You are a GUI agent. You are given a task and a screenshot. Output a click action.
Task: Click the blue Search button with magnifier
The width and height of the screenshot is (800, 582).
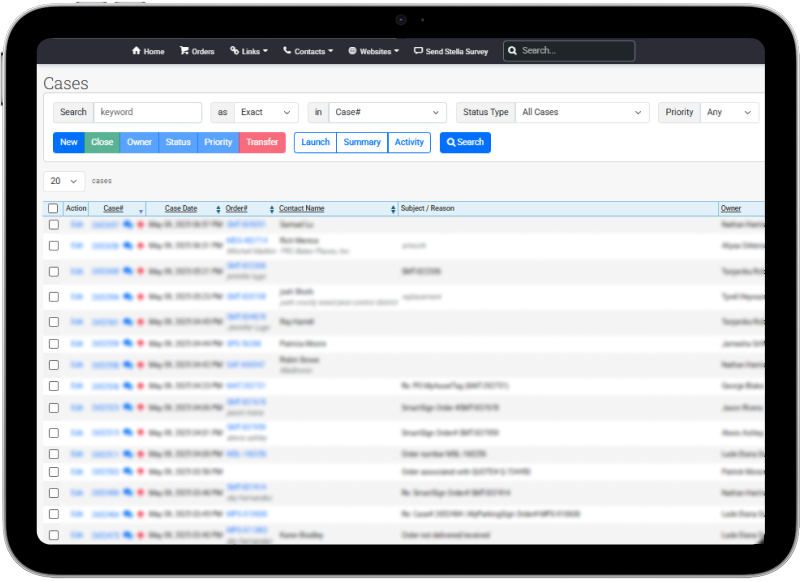point(465,142)
